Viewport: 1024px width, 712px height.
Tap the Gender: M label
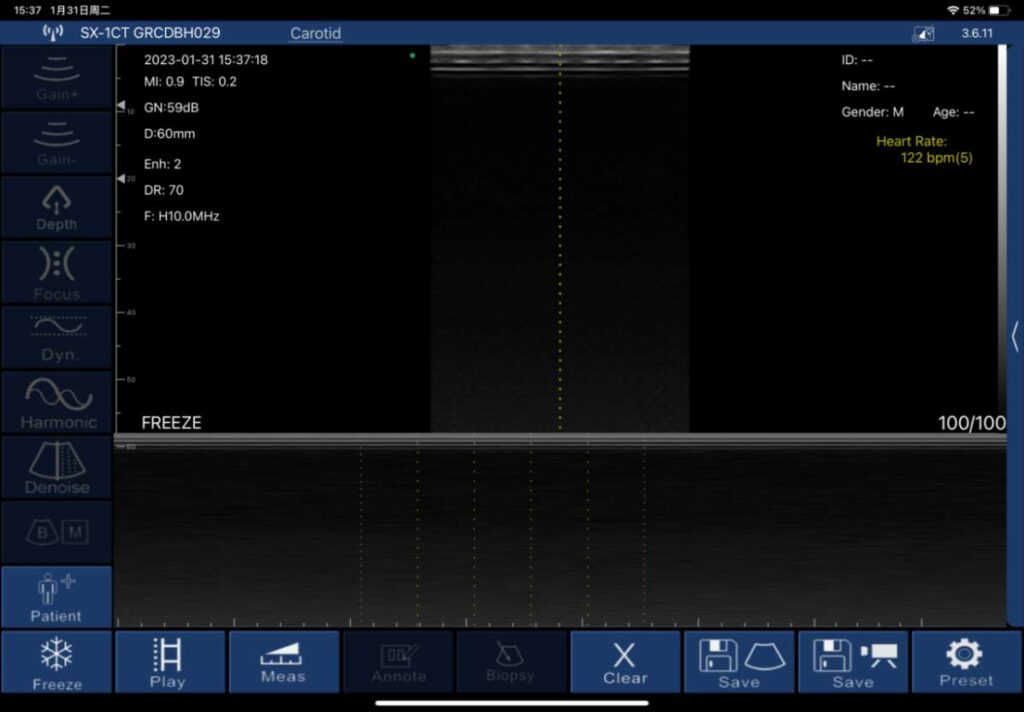(x=872, y=112)
